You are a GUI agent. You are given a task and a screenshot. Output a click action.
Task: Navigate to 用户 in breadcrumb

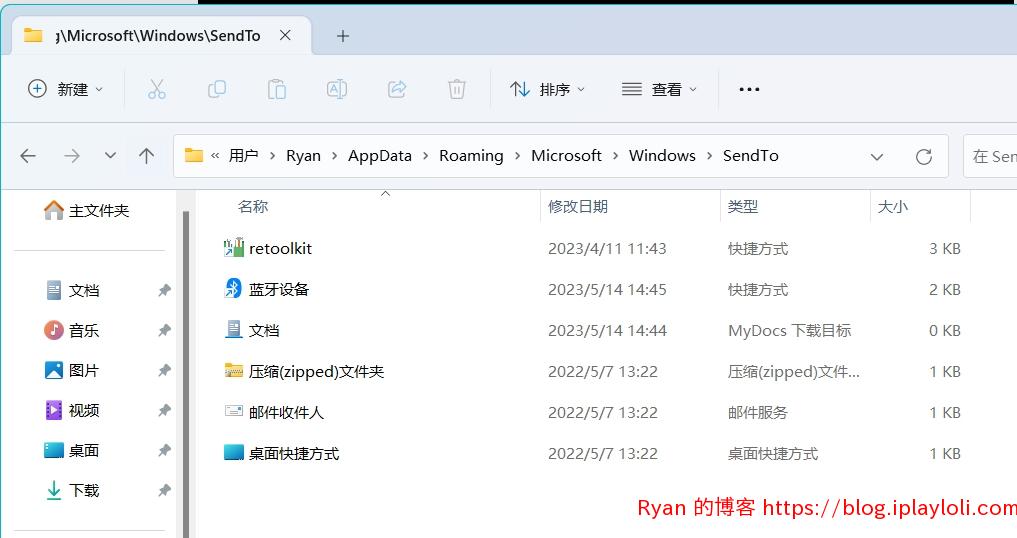[x=243, y=156]
